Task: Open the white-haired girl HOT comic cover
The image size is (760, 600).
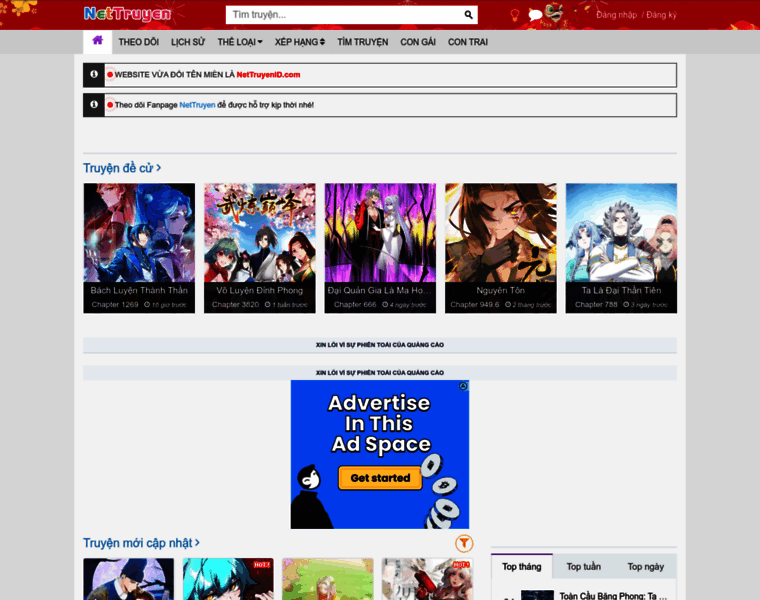Action: coord(427,579)
